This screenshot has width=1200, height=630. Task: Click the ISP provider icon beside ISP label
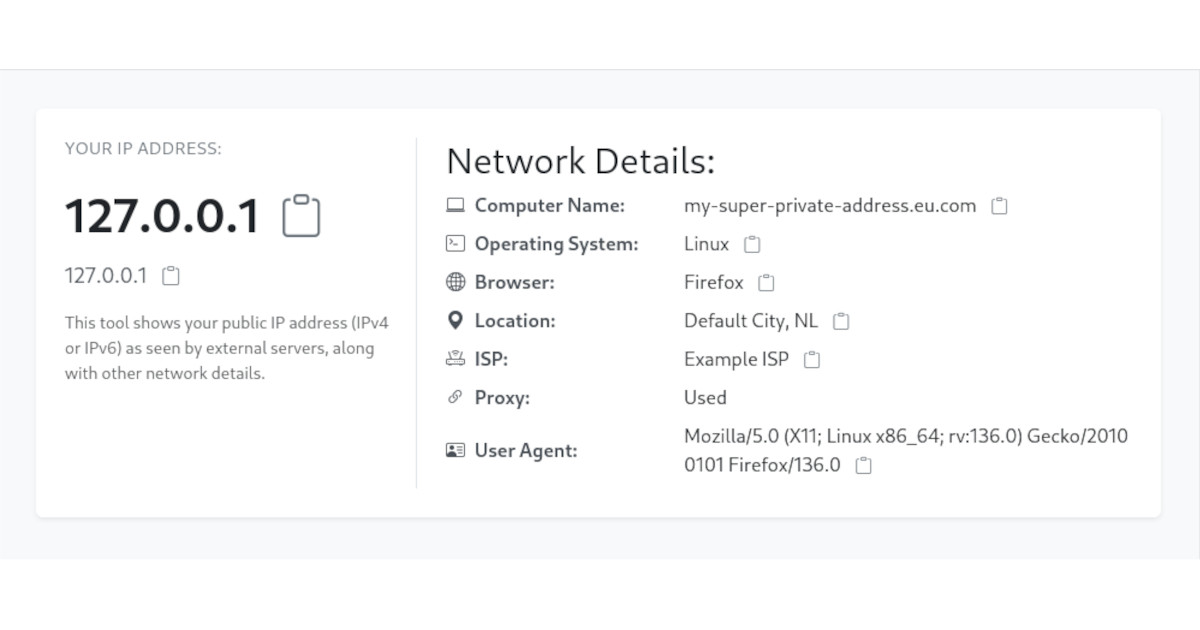[455, 358]
